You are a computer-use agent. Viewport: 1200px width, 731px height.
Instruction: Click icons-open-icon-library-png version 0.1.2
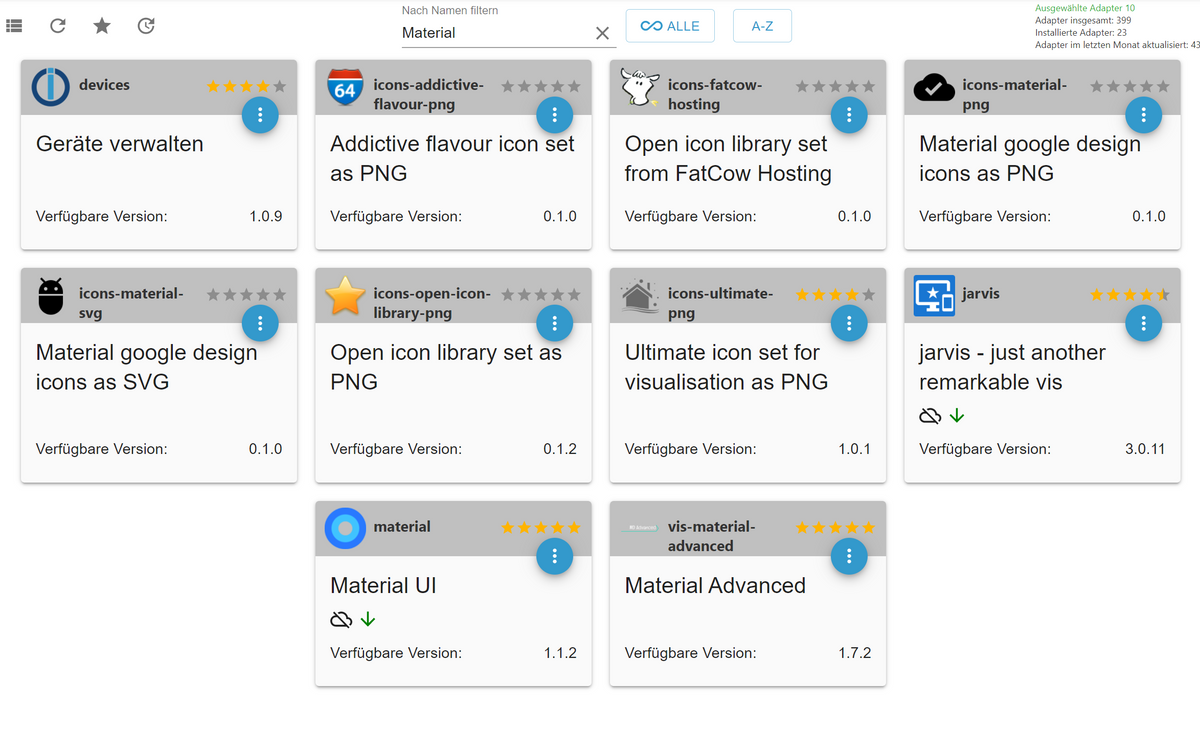pos(560,449)
